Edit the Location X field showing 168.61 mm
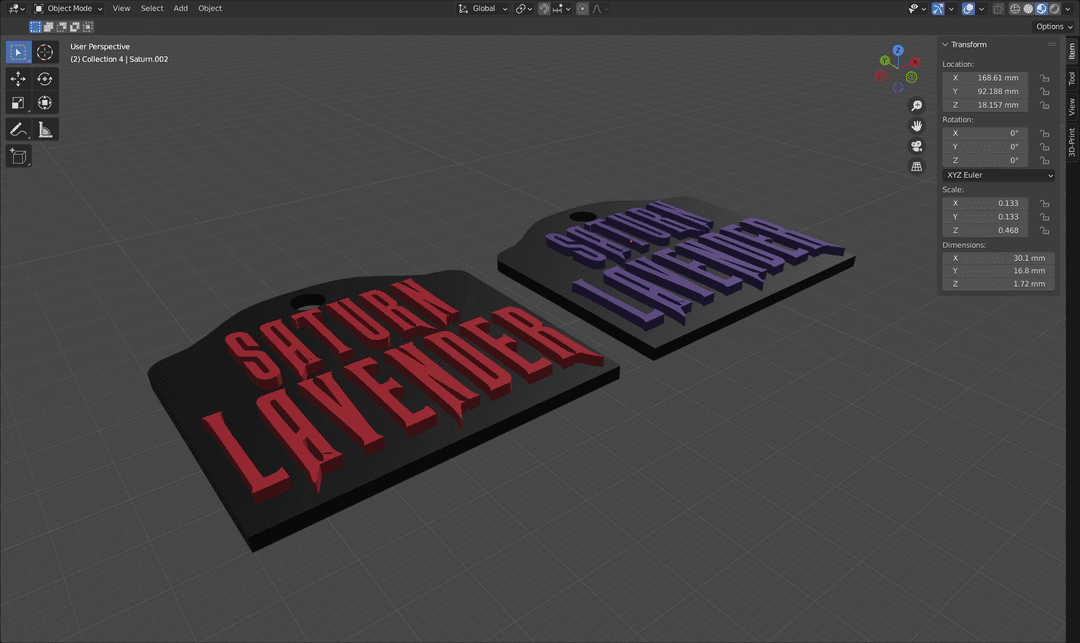 click(992, 77)
